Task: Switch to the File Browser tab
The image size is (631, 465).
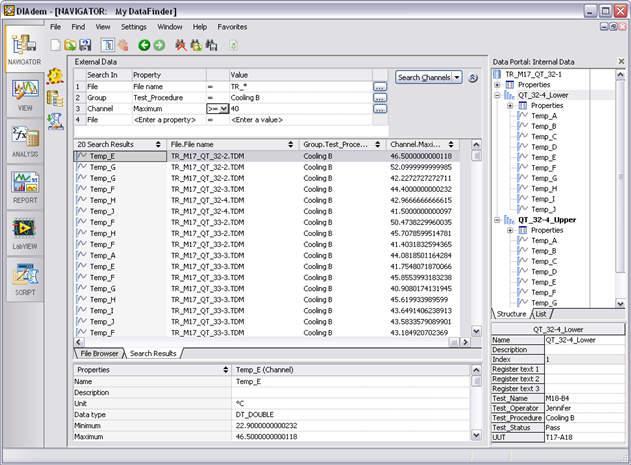Action: coord(99,353)
